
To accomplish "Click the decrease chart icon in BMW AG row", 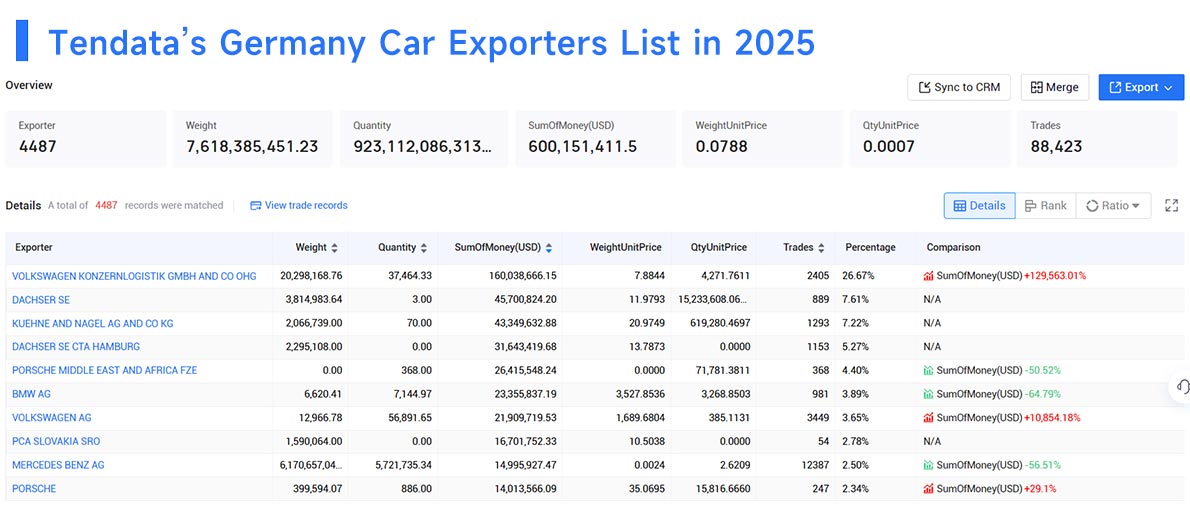I will point(928,394).
